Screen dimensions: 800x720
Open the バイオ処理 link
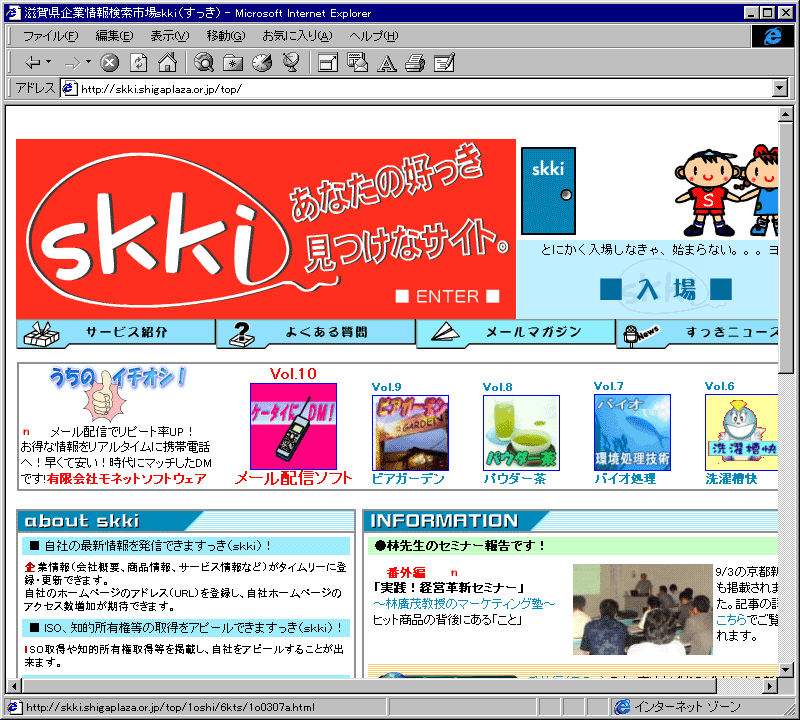[625, 479]
